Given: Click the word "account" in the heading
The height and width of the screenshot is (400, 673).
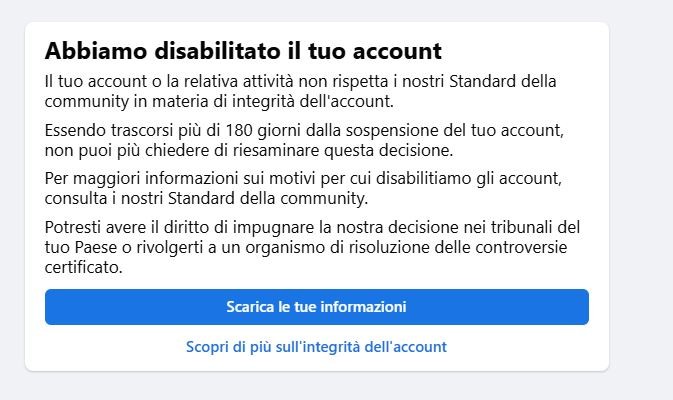Looking at the screenshot, I should 397,52.
